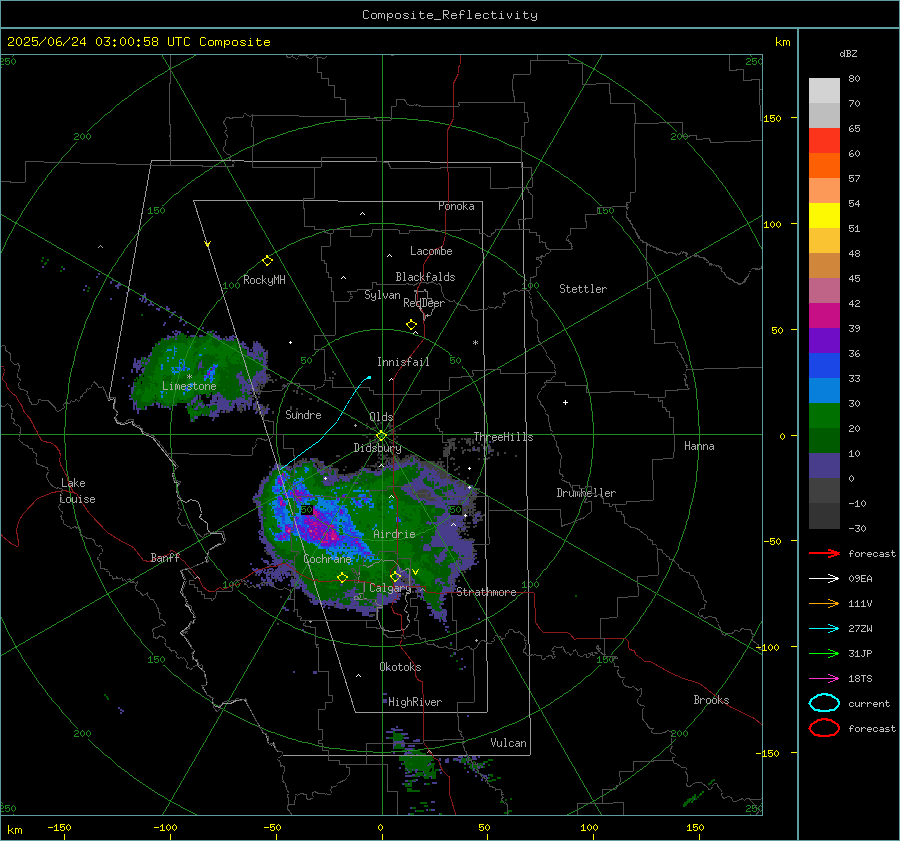This screenshot has height=841, width=900.
Task: Click the Banff town label
Action: [x=165, y=557]
